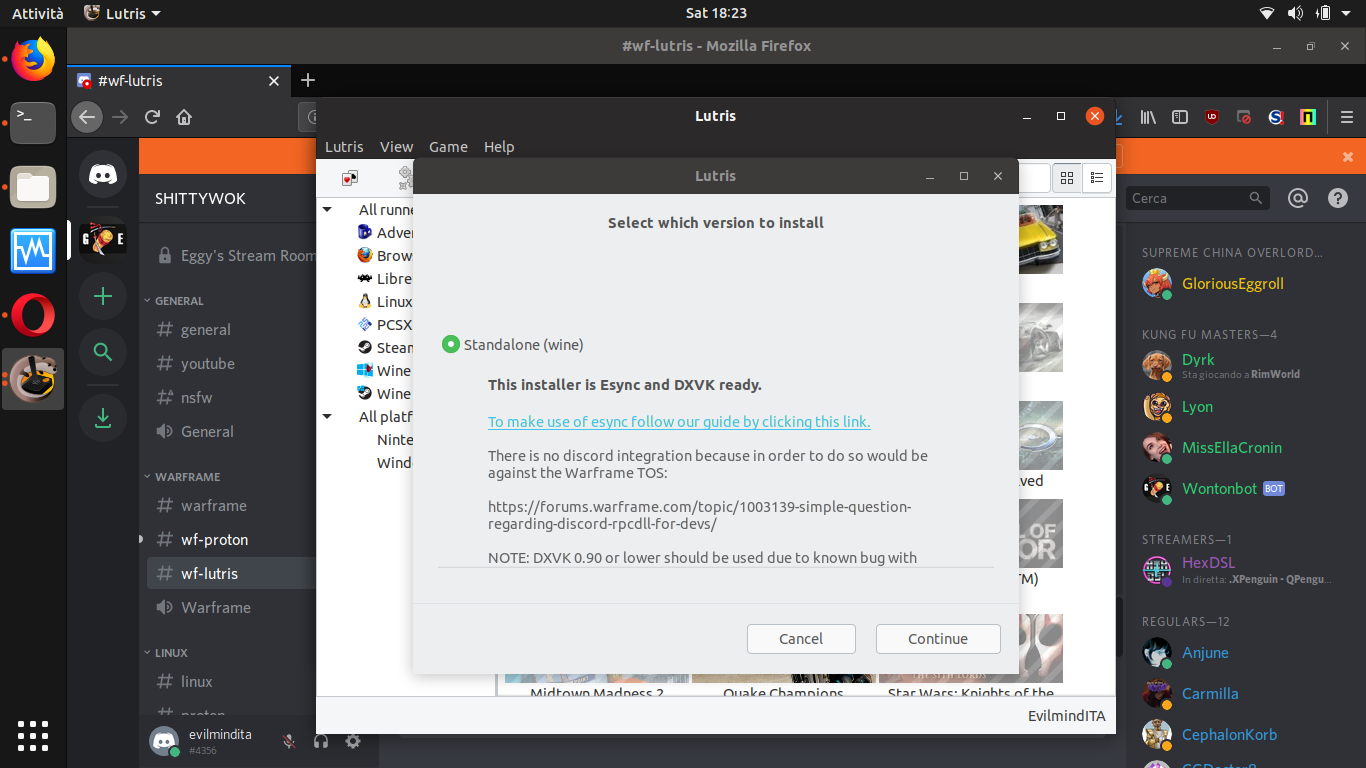Dismiss the orange Discord notice bar

pos(1348,157)
